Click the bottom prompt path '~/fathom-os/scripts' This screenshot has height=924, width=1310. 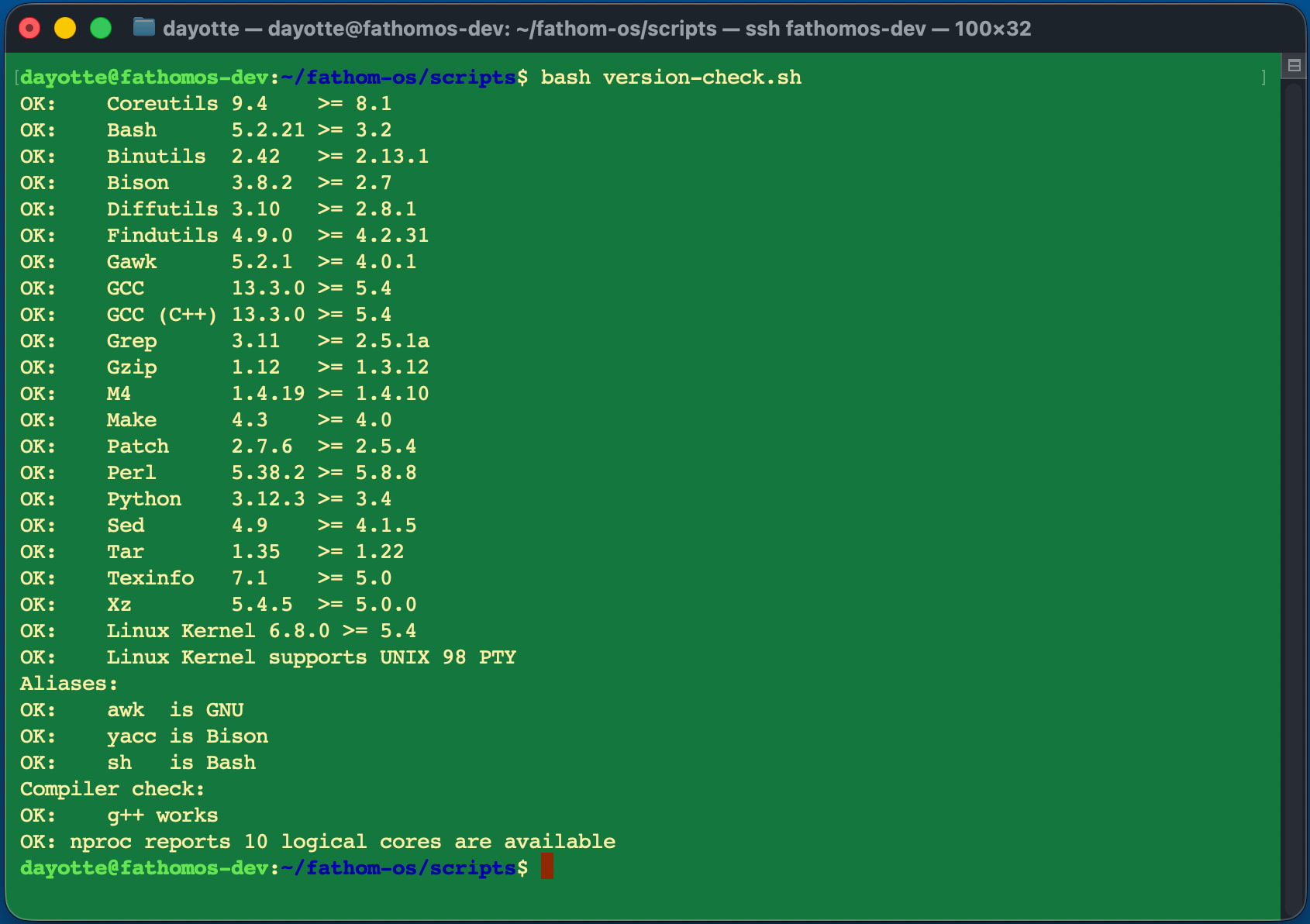tap(399, 868)
